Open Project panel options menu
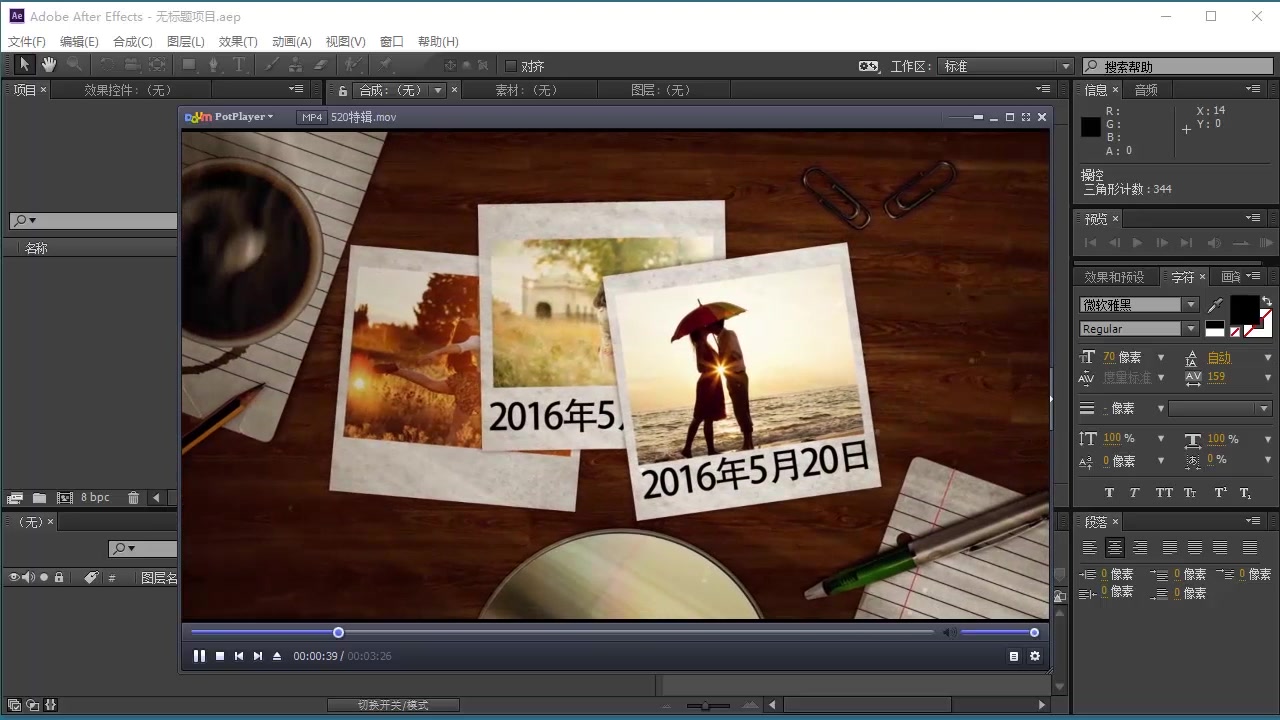The image size is (1280, 720). pyautogui.click(x=296, y=89)
